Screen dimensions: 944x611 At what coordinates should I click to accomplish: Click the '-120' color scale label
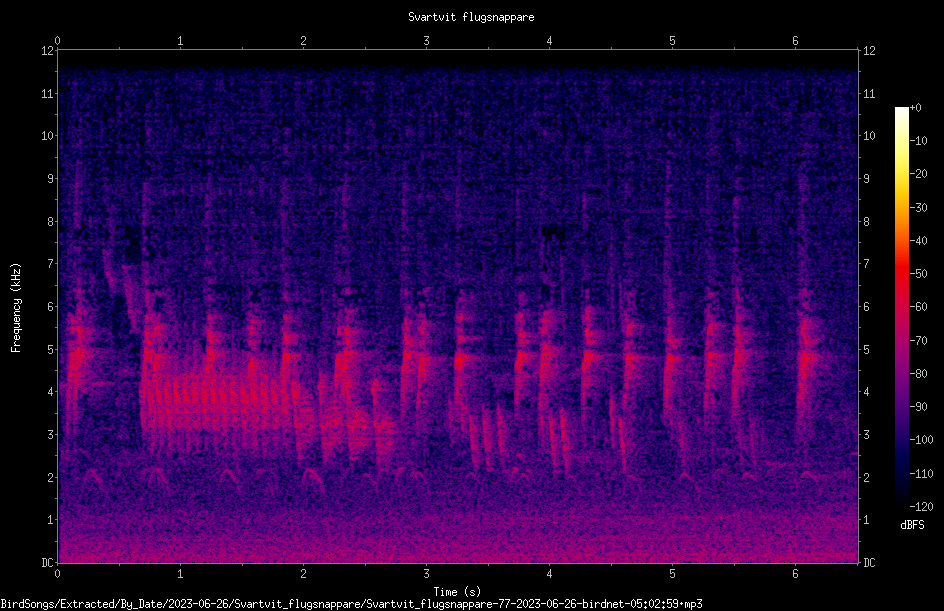click(x=921, y=507)
